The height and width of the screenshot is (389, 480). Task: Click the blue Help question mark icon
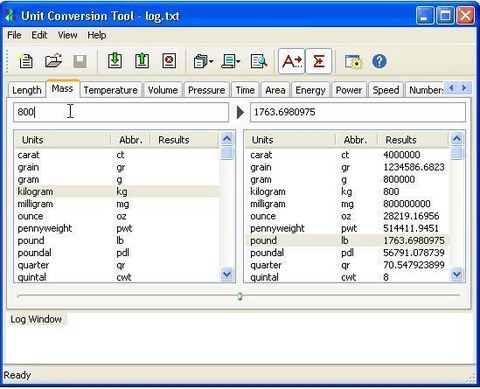(x=379, y=61)
